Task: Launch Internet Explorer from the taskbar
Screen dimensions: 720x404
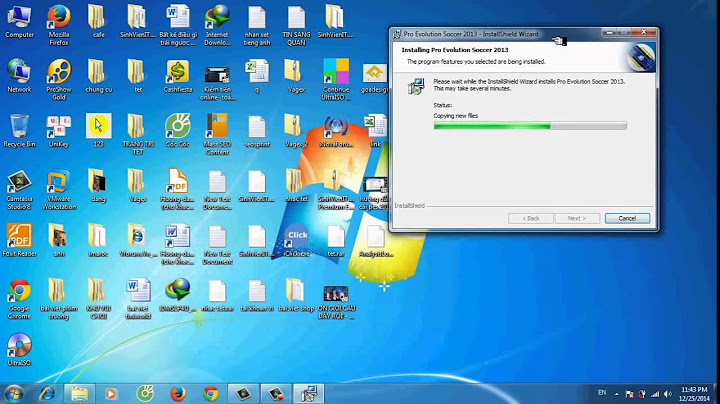Action: (46, 394)
